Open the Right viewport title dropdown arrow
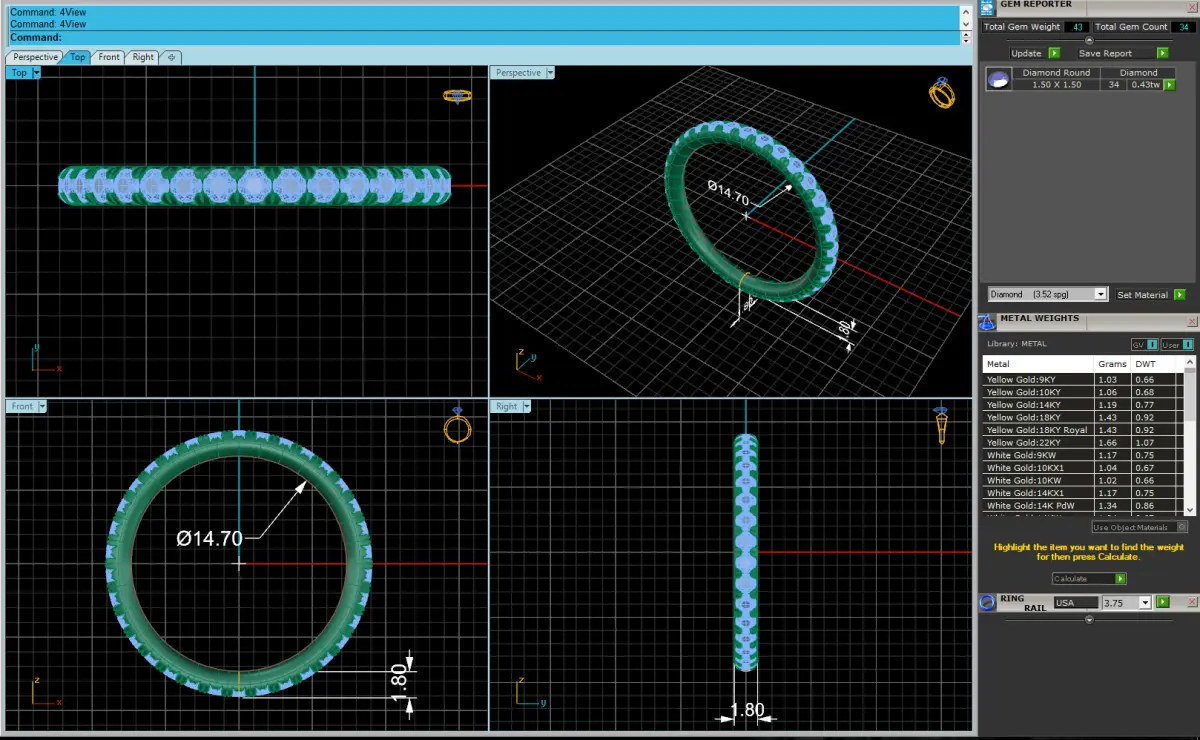This screenshot has height=740, width=1200. (x=526, y=407)
